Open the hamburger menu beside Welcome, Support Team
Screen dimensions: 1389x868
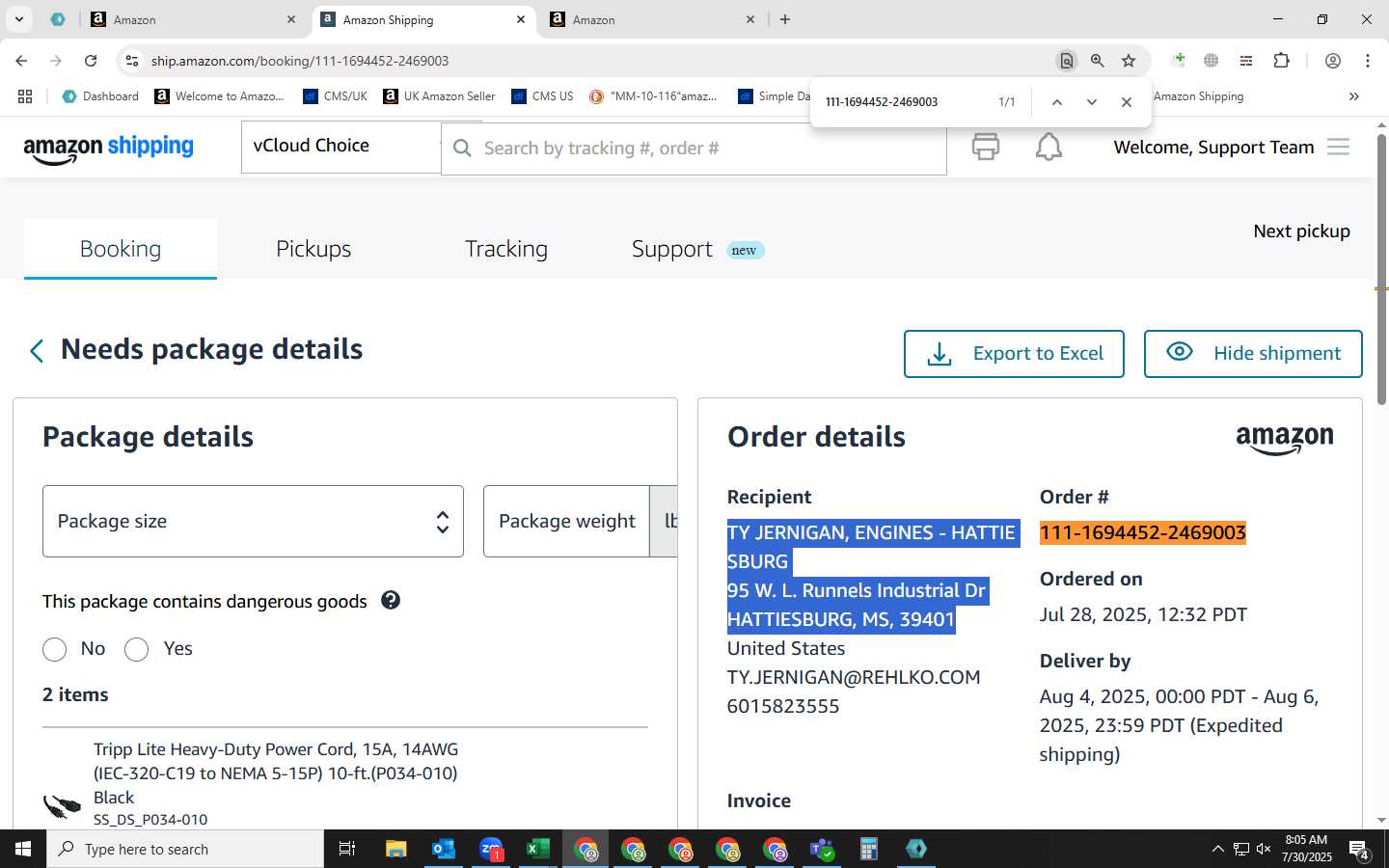[1338, 147]
